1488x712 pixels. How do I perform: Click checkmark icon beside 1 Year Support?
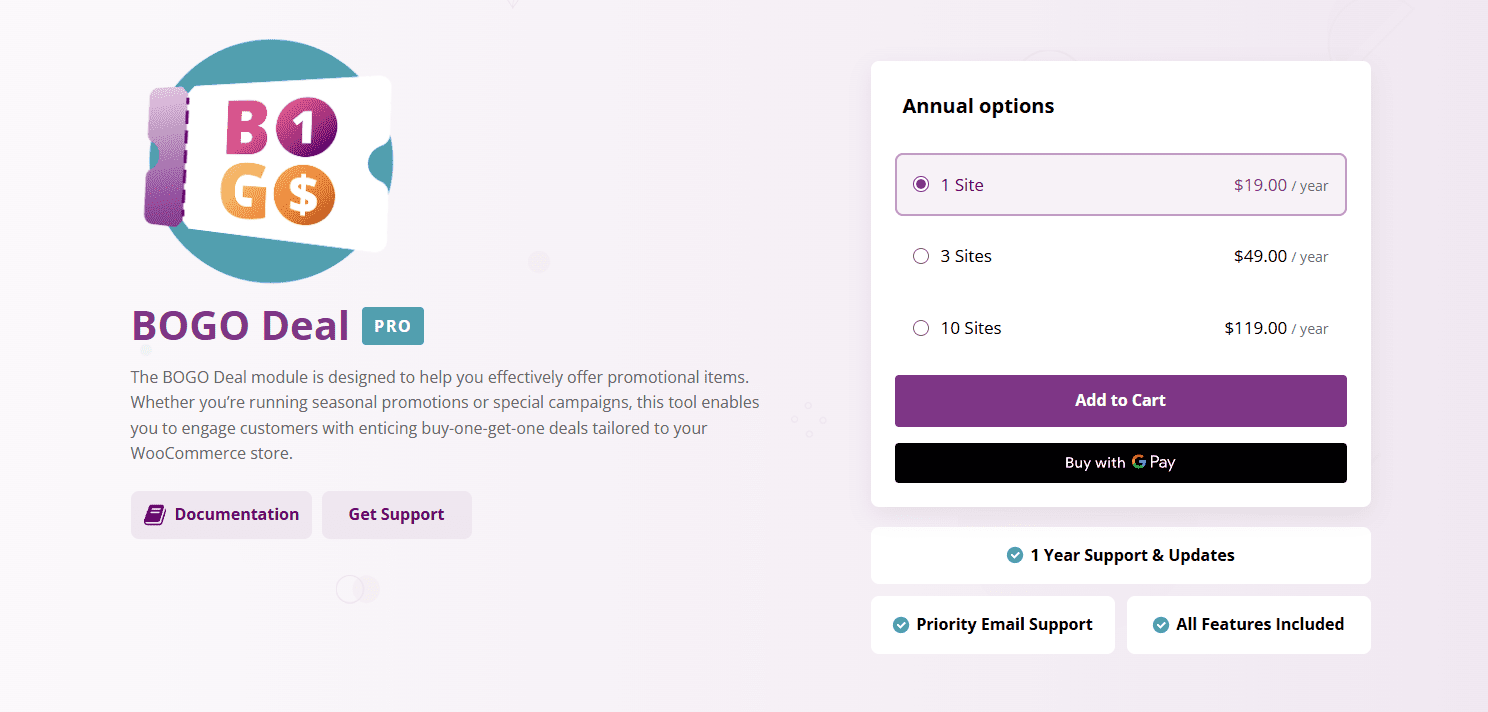(1015, 555)
